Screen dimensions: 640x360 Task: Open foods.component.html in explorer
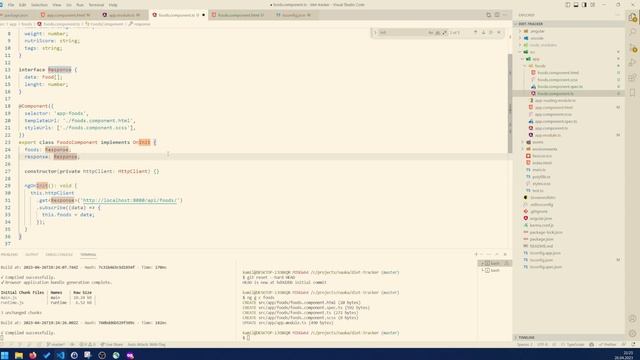tap(569, 73)
